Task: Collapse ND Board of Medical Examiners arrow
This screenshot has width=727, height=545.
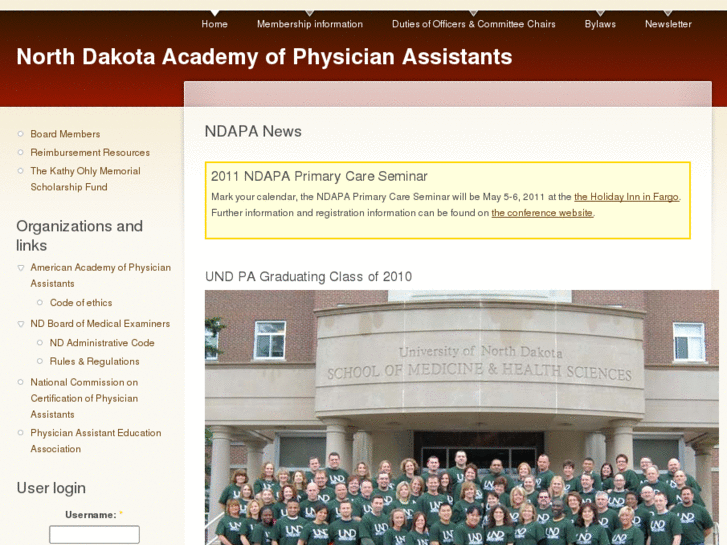Action: click(x=20, y=324)
